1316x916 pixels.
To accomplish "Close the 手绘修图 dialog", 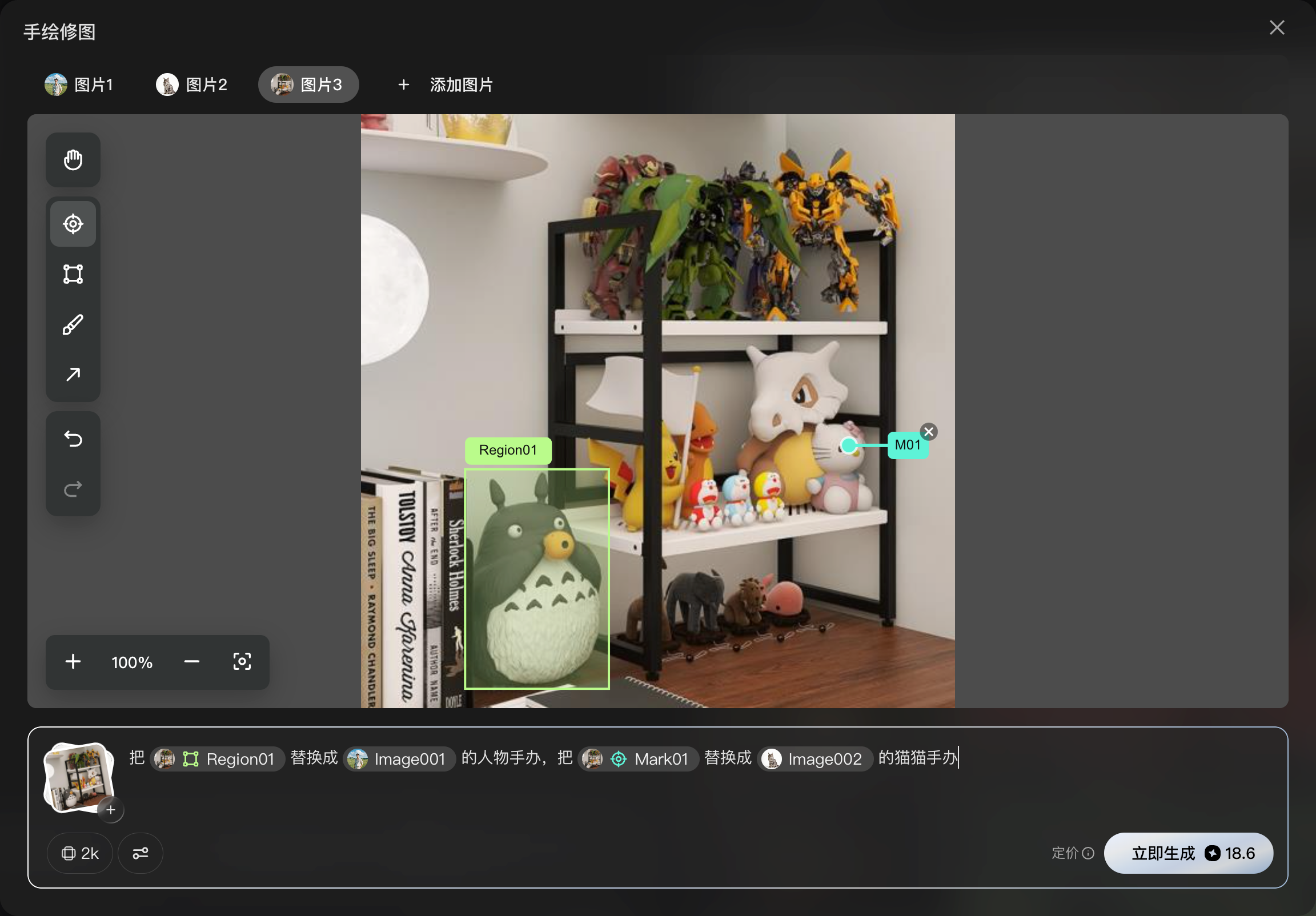I will click(x=1277, y=27).
